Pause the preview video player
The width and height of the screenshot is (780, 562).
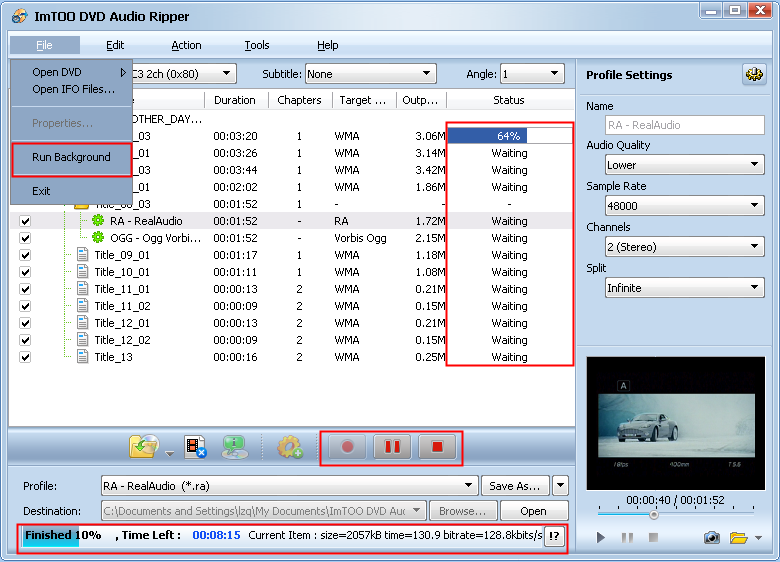[x=627, y=538]
